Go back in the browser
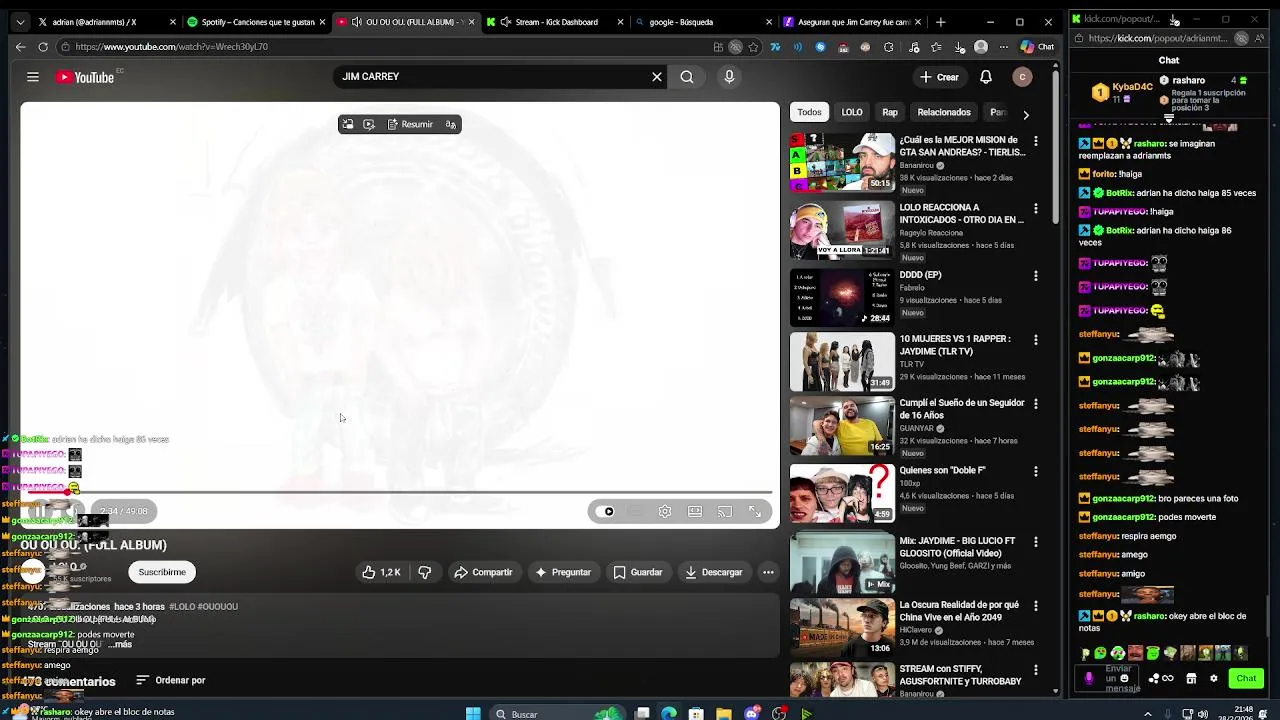This screenshot has height=720, width=1280. [20, 46]
